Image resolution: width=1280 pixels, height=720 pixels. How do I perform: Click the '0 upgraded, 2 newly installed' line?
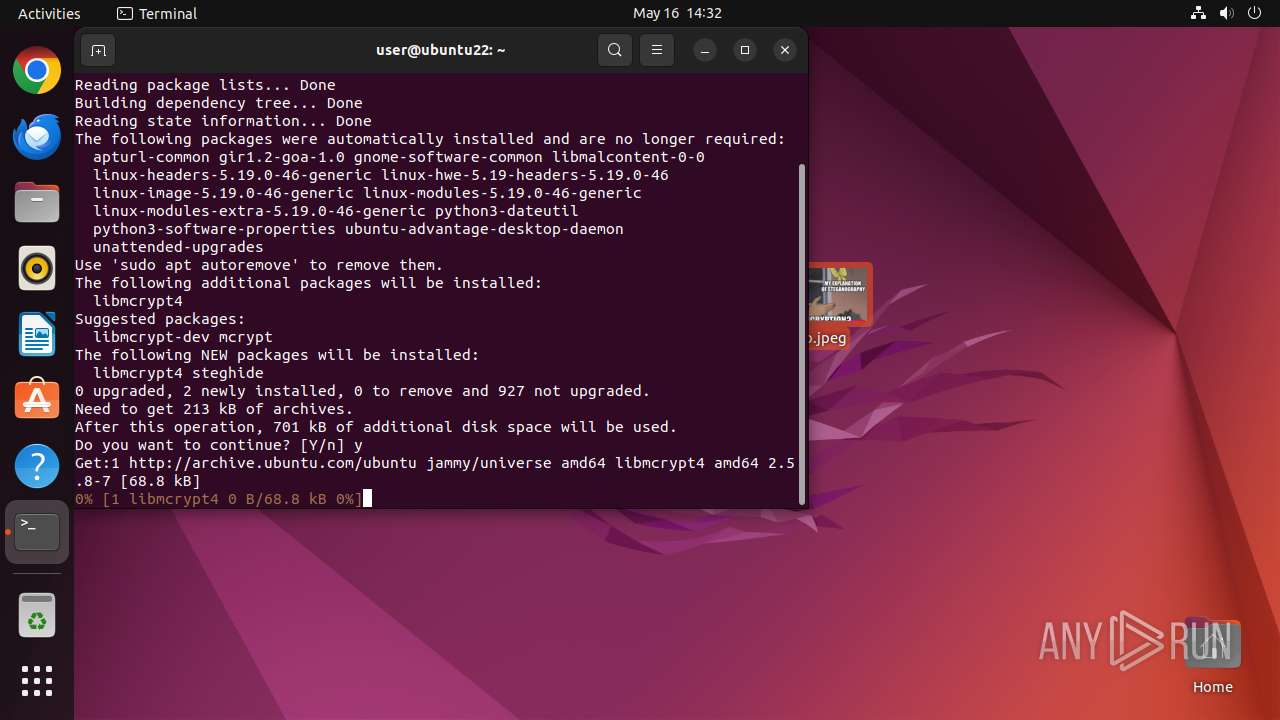(x=363, y=391)
